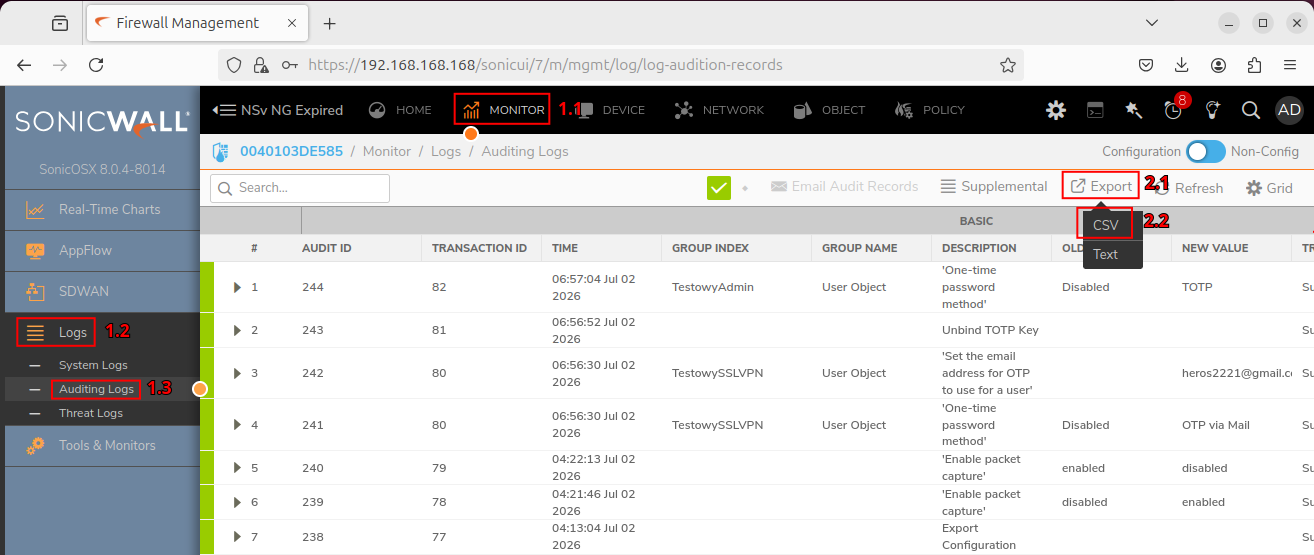Click the firewall device icon beside 0040103DE585
The height and width of the screenshot is (555, 1314).
click(x=221, y=152)
